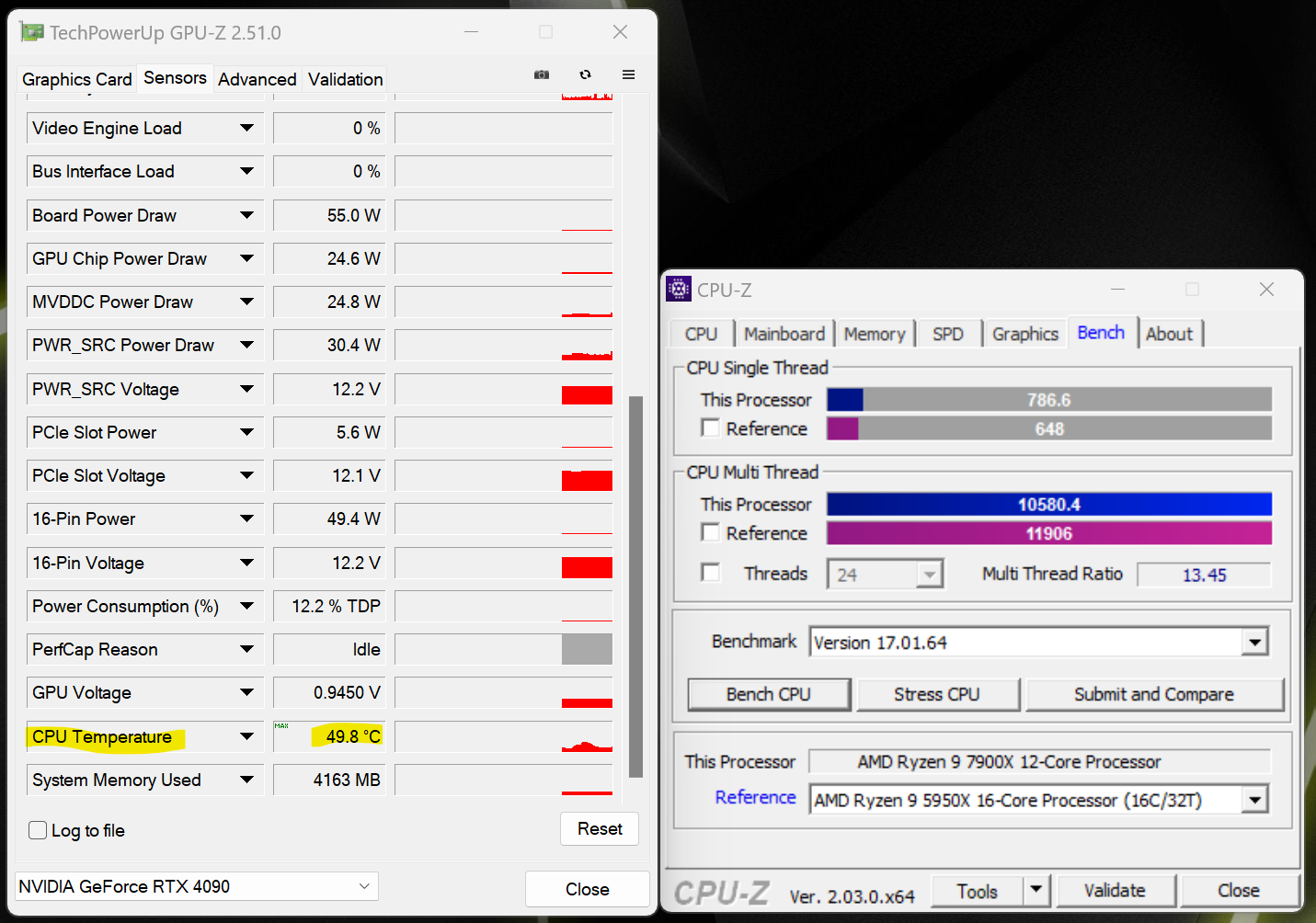Select the Bench tab in CPU-Z
The height and width of the screenshot is (923, 1316).
click(x=1102, y=332)
